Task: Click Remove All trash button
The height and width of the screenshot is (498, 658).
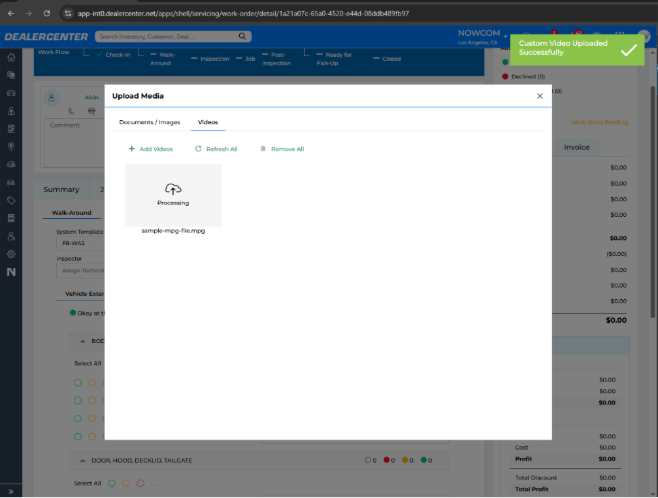Action: point(282,149)
